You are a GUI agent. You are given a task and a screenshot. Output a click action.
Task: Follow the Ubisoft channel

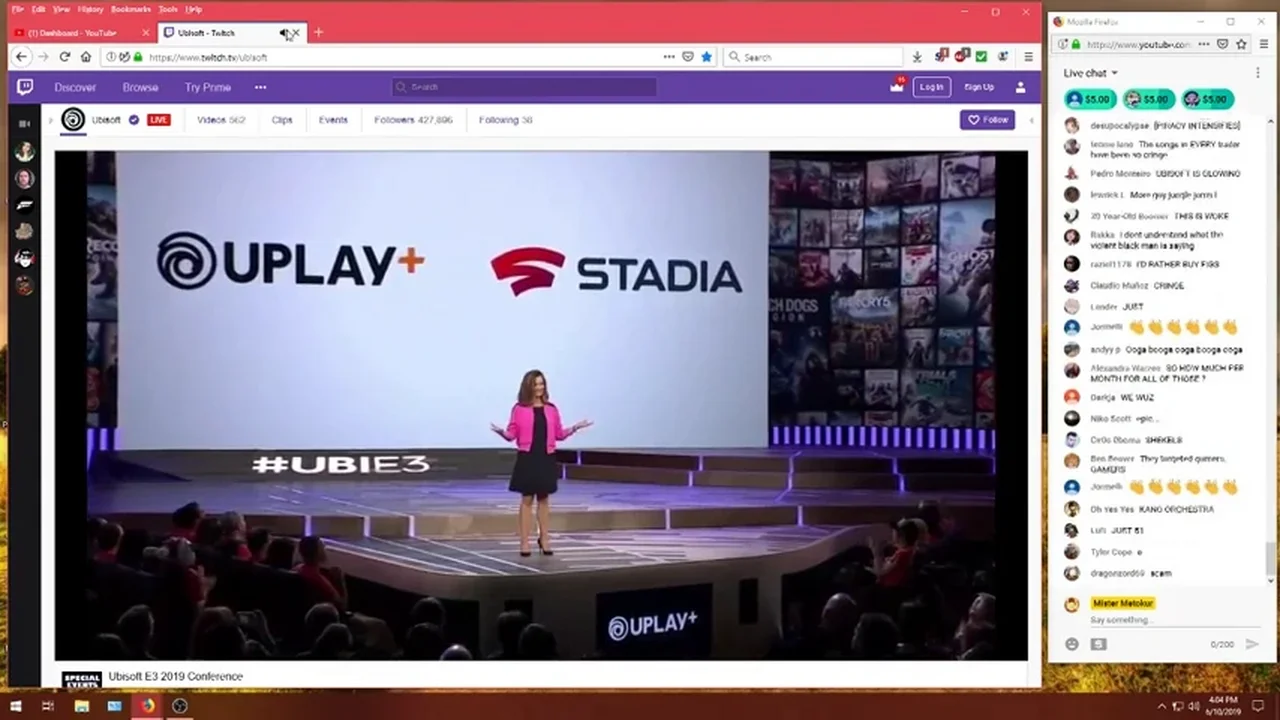coord(987,120)
